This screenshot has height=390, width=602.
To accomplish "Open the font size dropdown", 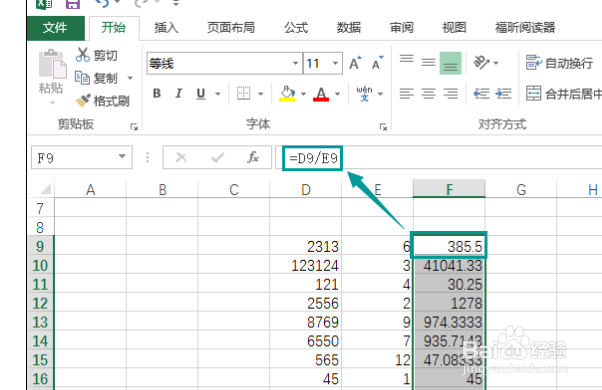I will [x=335, y=63].
